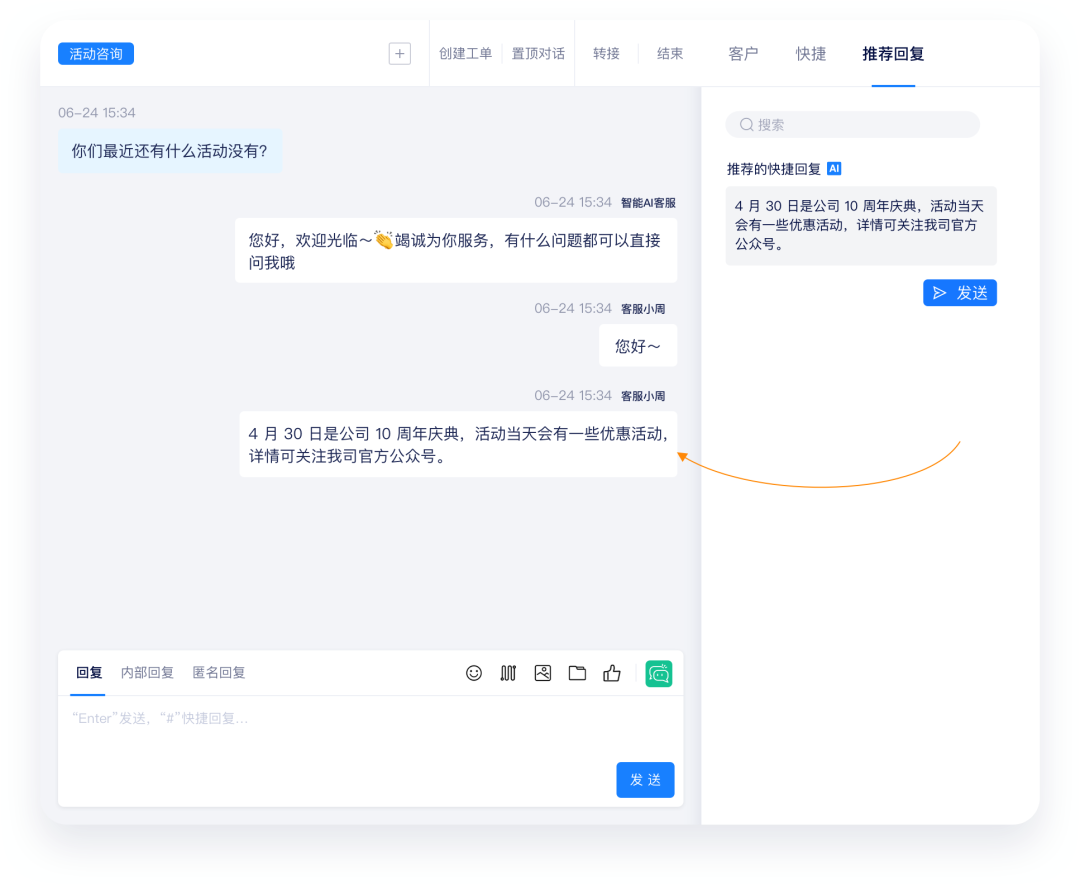1080x885 pixels.
Task: Click the magnifier icon in the search bar
Action: point(747,124)
